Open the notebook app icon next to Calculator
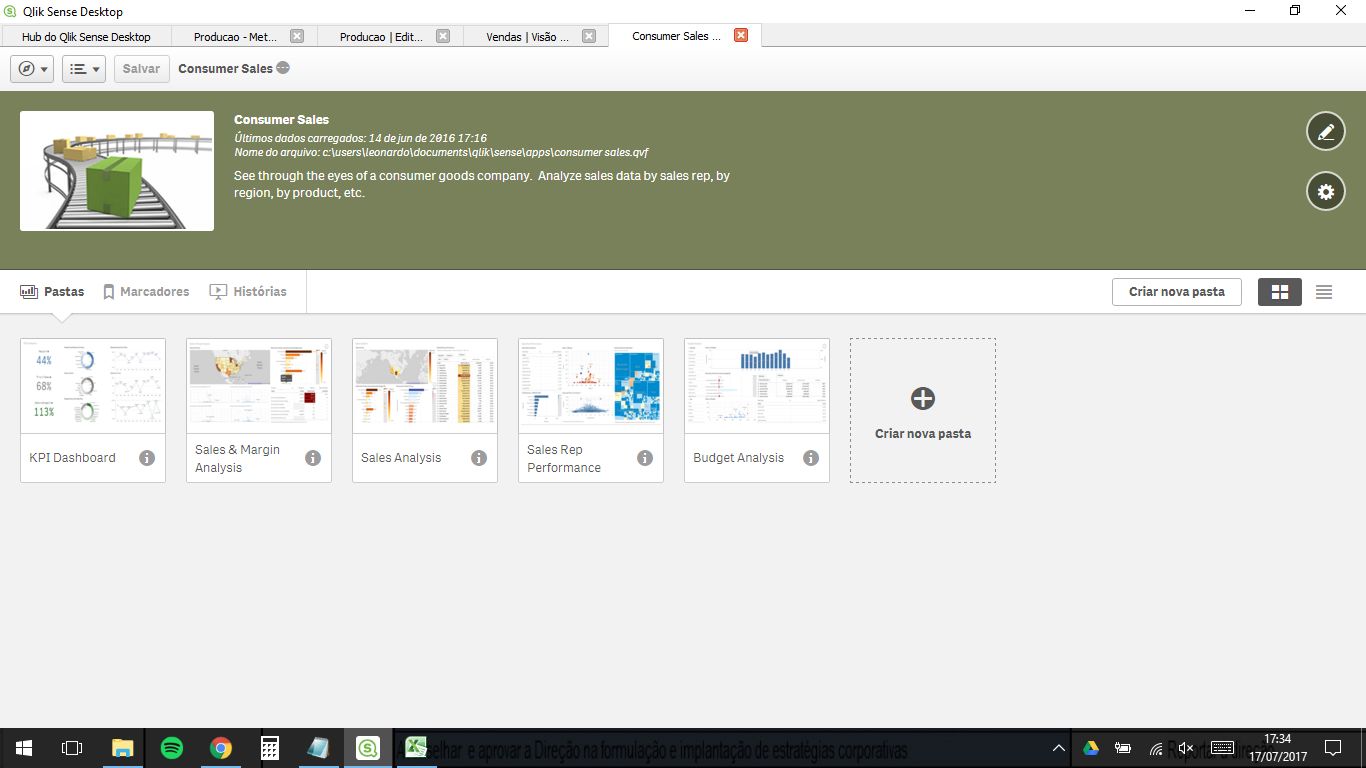1366x768 pixels. click(318, 748)
